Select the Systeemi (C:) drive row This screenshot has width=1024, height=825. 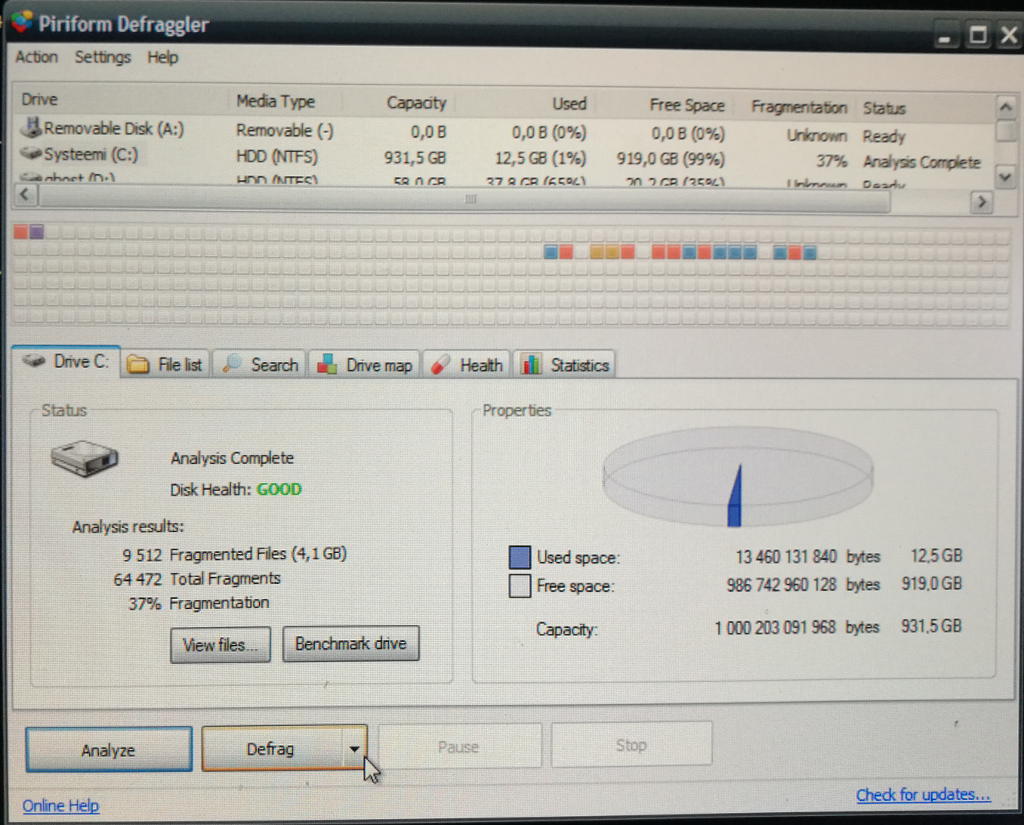503,157
